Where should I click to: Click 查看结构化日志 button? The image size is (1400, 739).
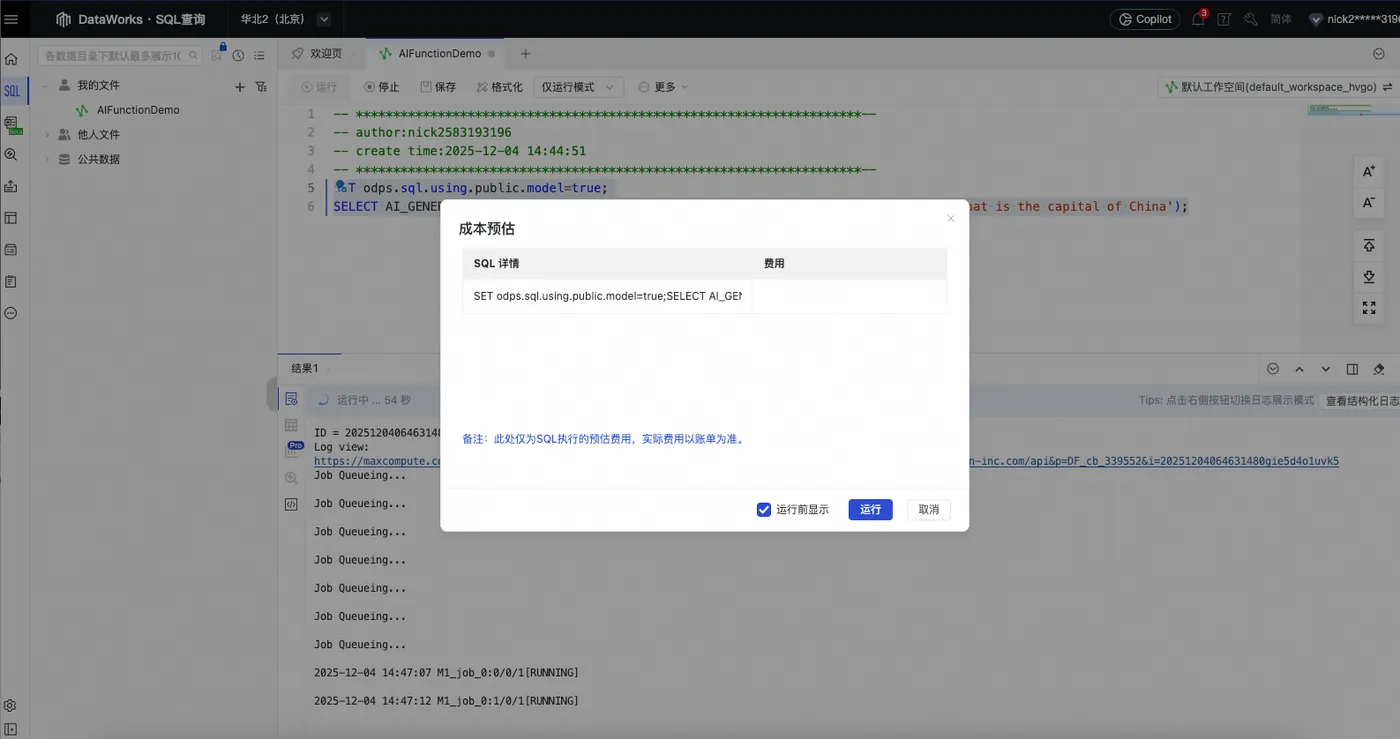click(x=1362, y=400)
